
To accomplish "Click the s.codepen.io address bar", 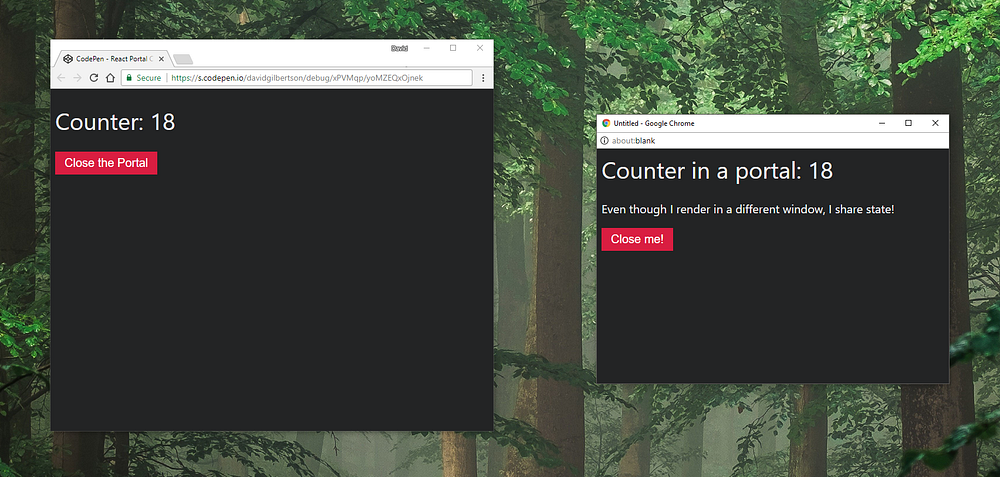I will point(297,78).
